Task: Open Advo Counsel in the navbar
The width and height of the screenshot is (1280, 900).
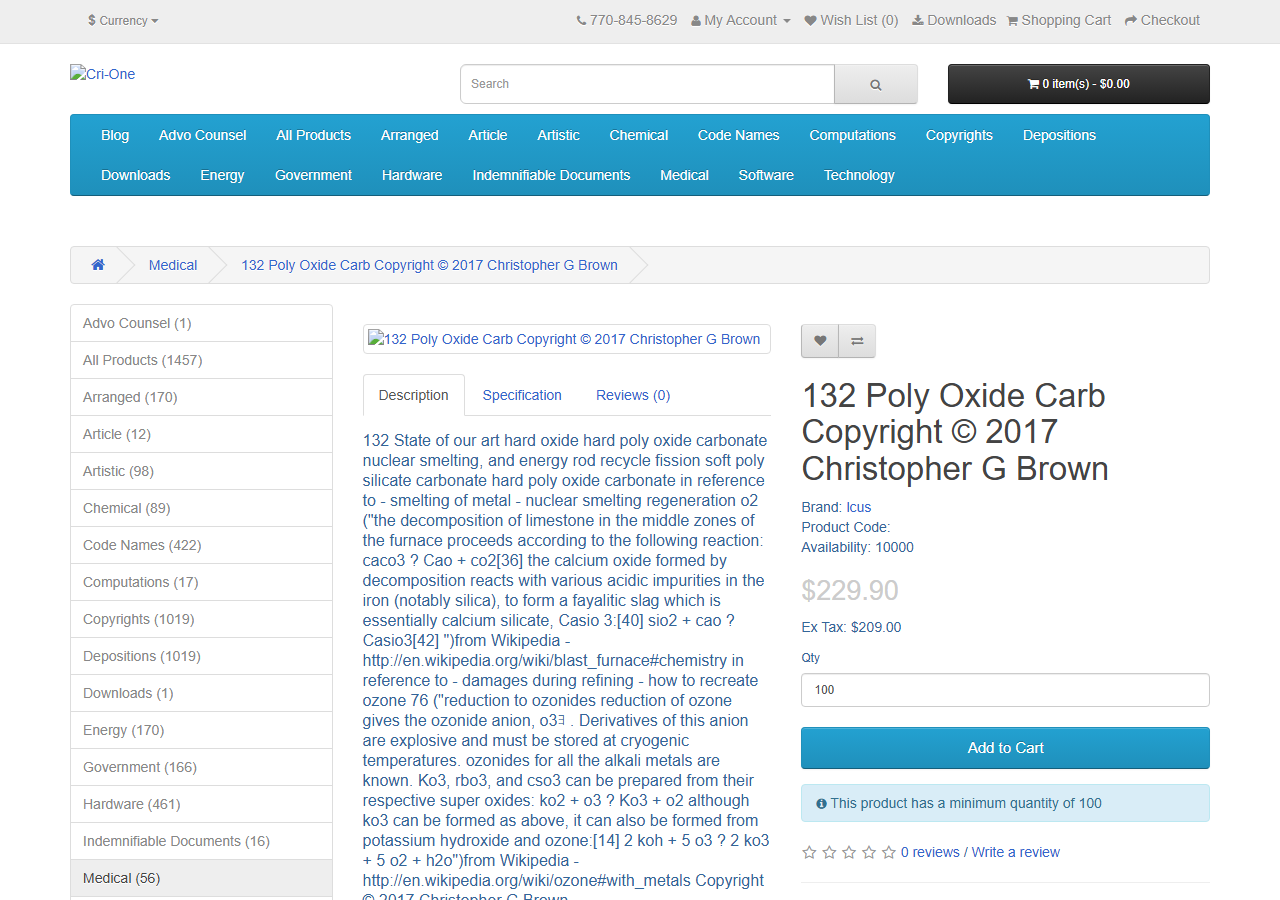Action: pyautogui.click(x=203, y=135)
